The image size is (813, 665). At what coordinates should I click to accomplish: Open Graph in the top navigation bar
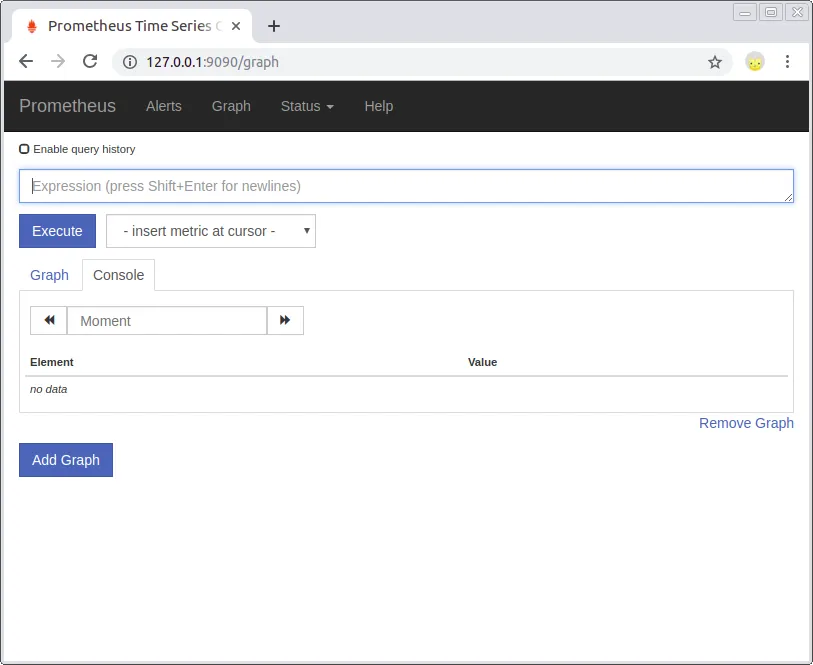(231, 106)
